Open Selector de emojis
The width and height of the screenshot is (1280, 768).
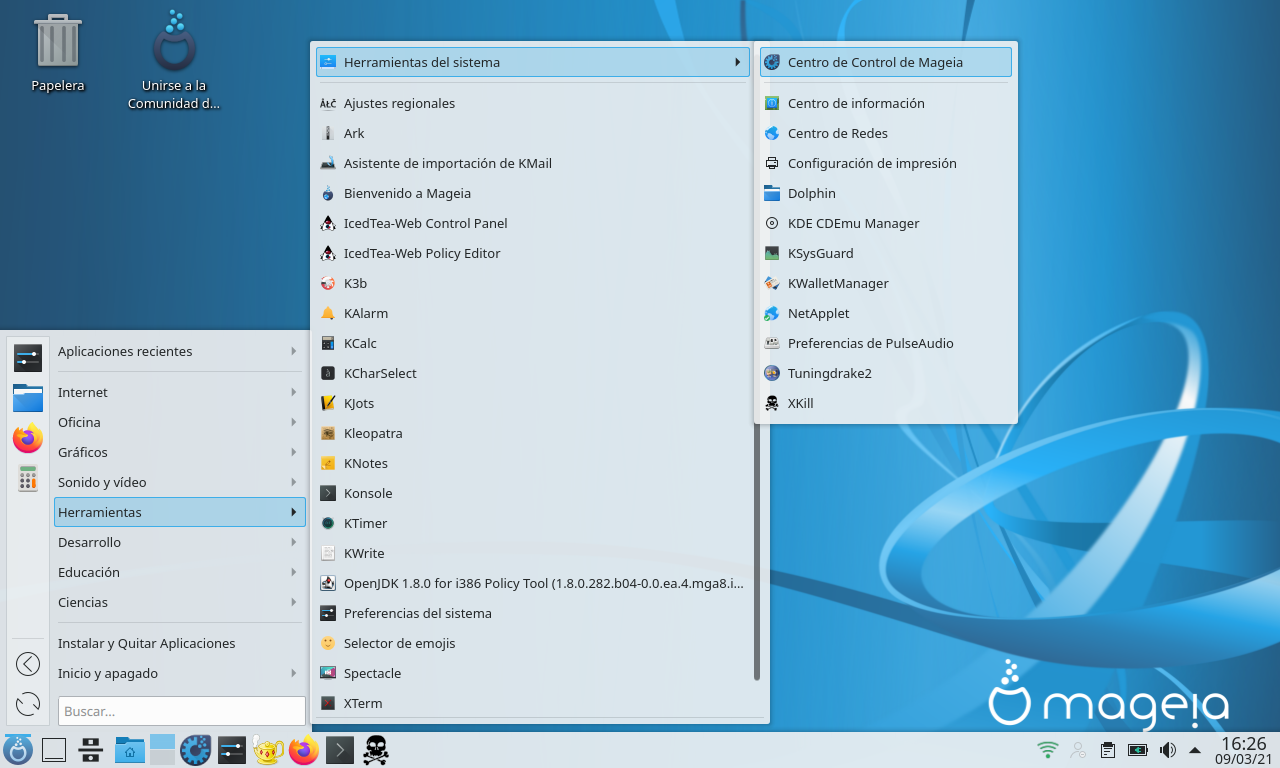tap(532, 643)
